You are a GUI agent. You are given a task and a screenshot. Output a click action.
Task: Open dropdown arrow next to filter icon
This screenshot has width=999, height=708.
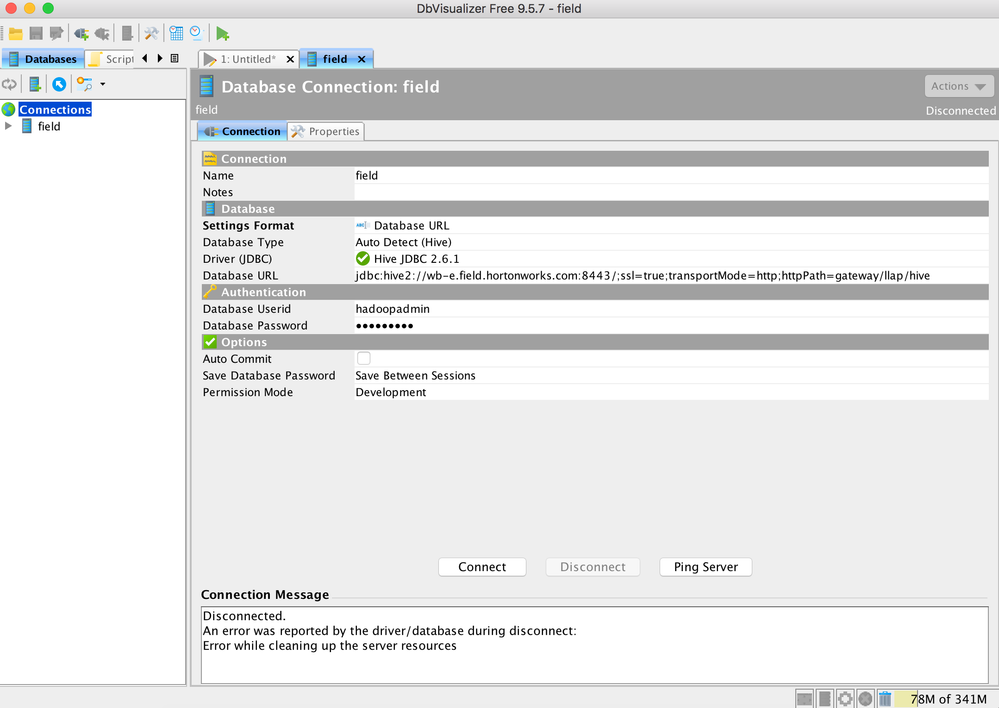[103, 84]
